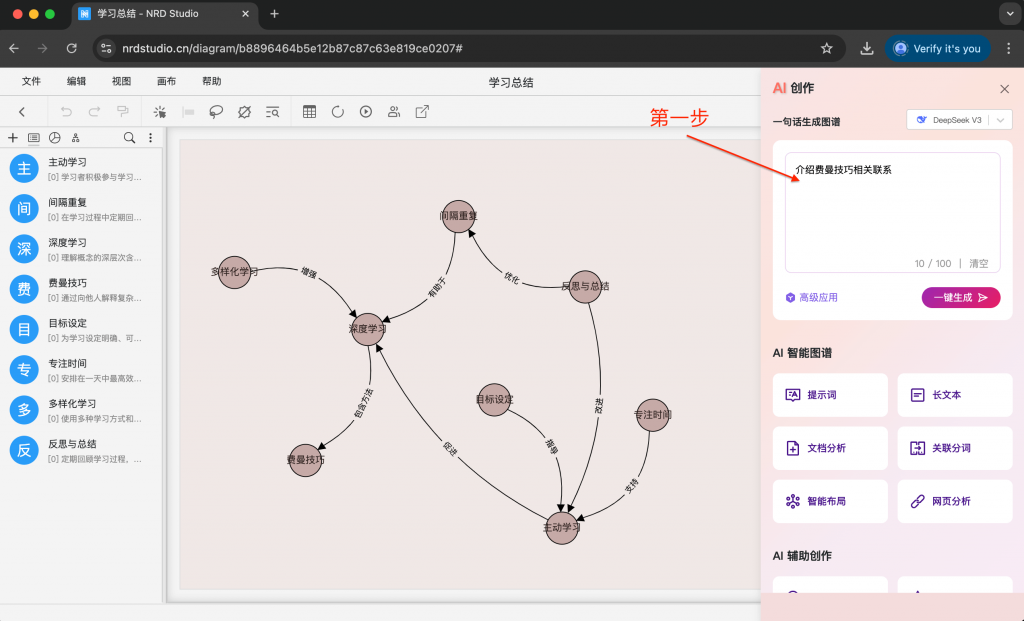Search the node list with magnifier icon
This screenshot has width=1024, height=621.
click(x=129, y=138)
